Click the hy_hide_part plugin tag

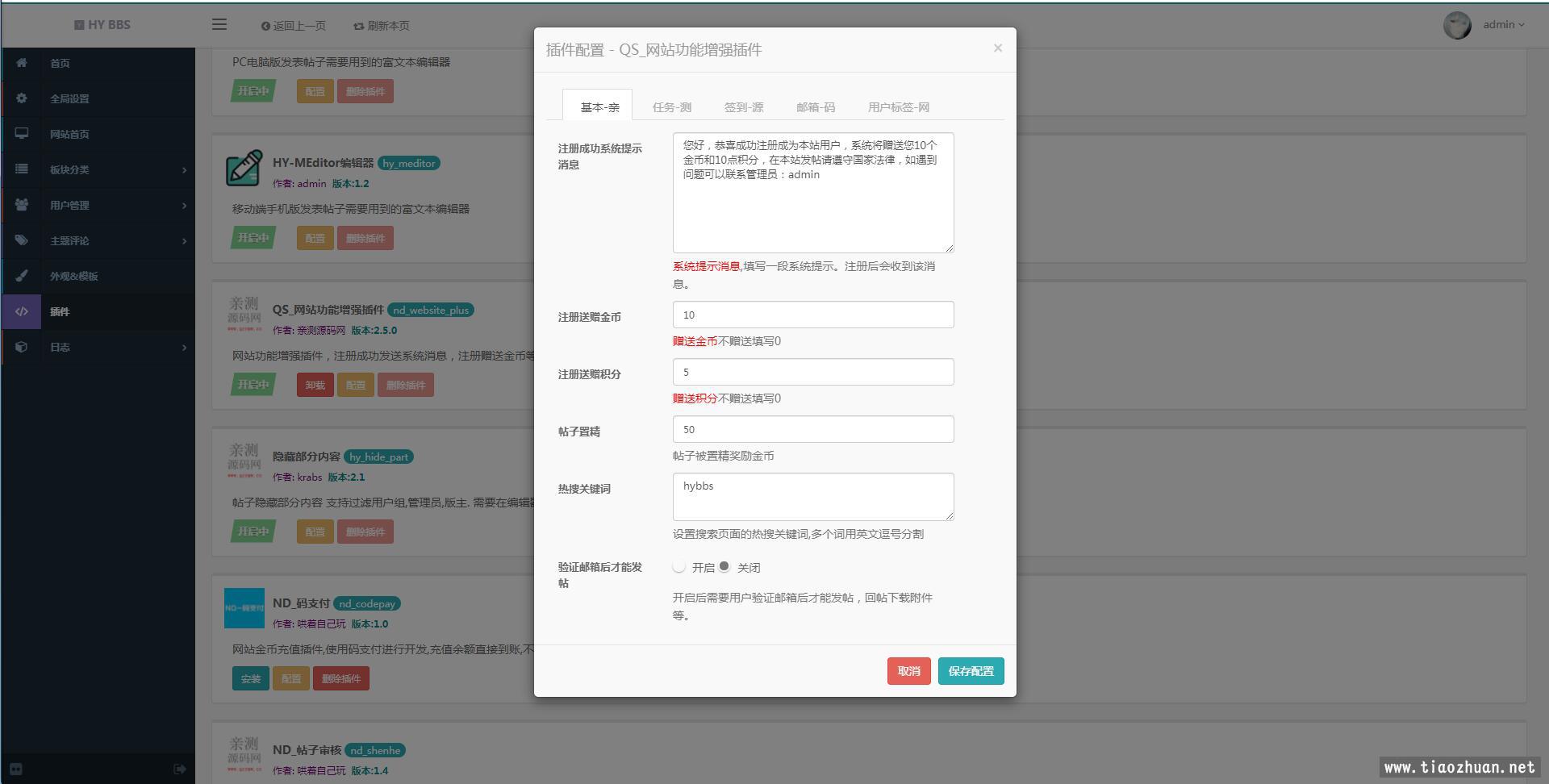[379, 457]
